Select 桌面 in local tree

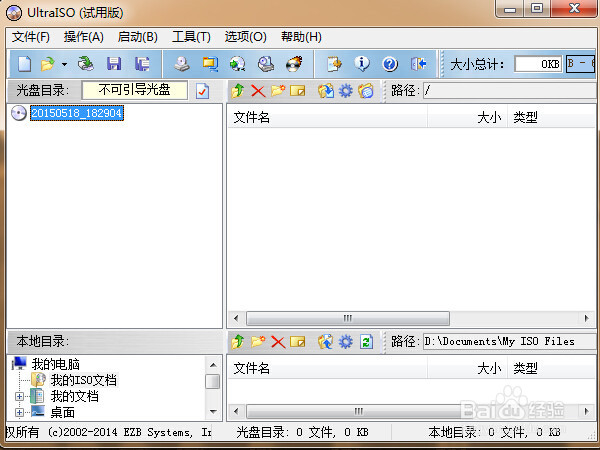[x=62, y=412]
